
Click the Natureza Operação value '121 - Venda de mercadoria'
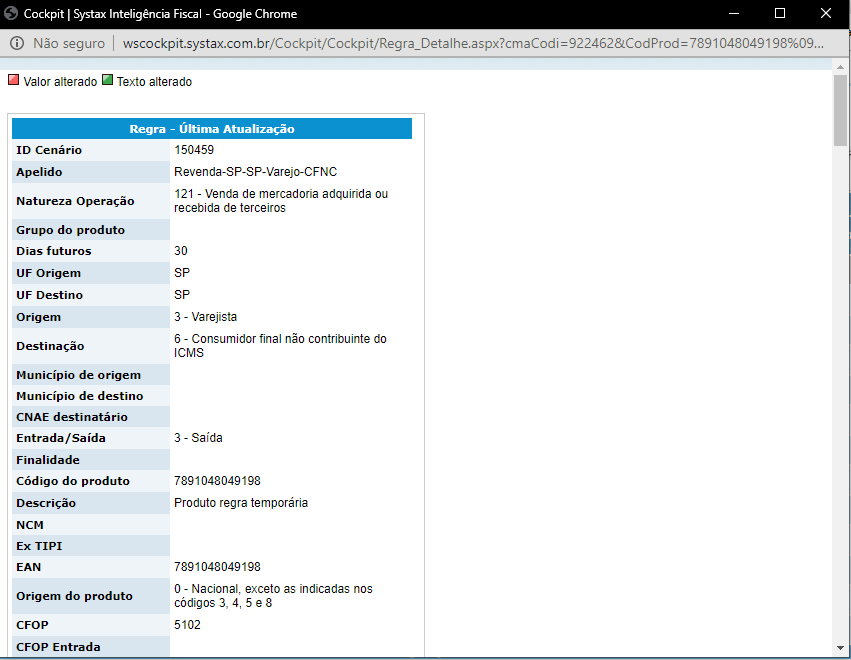pyautogui.click(x=281, y=201)
